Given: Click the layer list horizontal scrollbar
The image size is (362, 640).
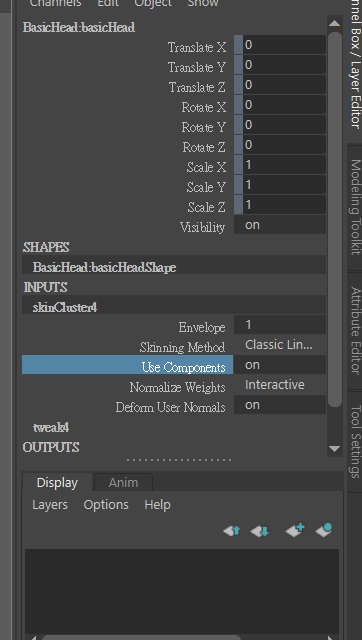Looking at the screenshot, I should coord(141,637).
